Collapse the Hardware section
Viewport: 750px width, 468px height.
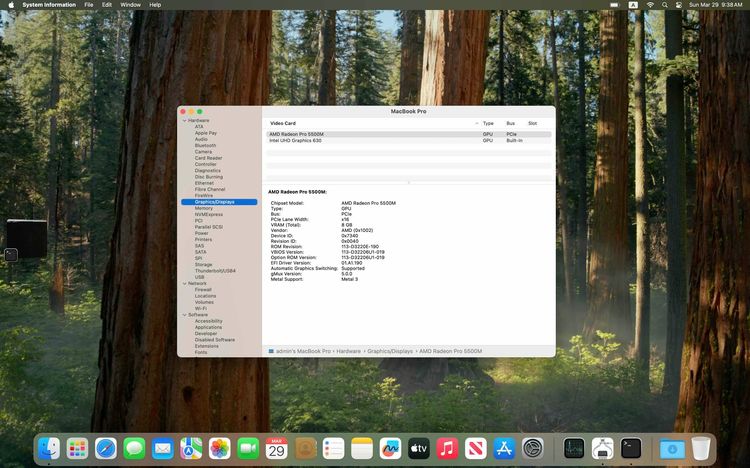(x=185, y=121)
